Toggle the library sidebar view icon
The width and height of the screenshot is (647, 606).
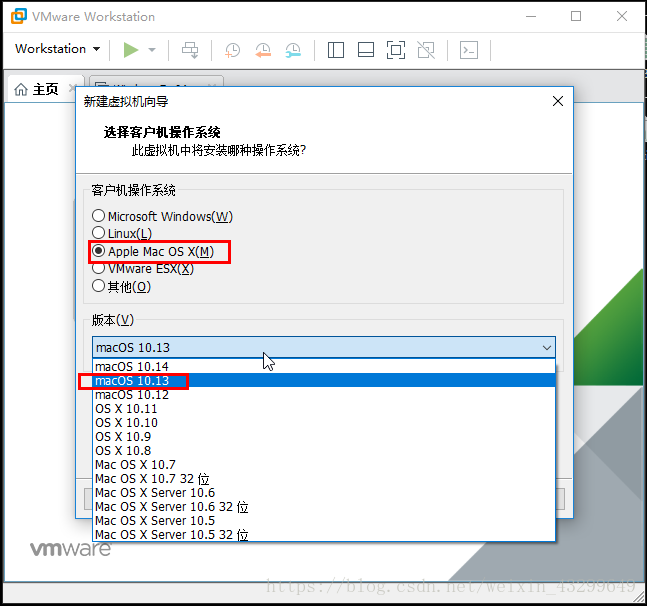coord(336,50)
